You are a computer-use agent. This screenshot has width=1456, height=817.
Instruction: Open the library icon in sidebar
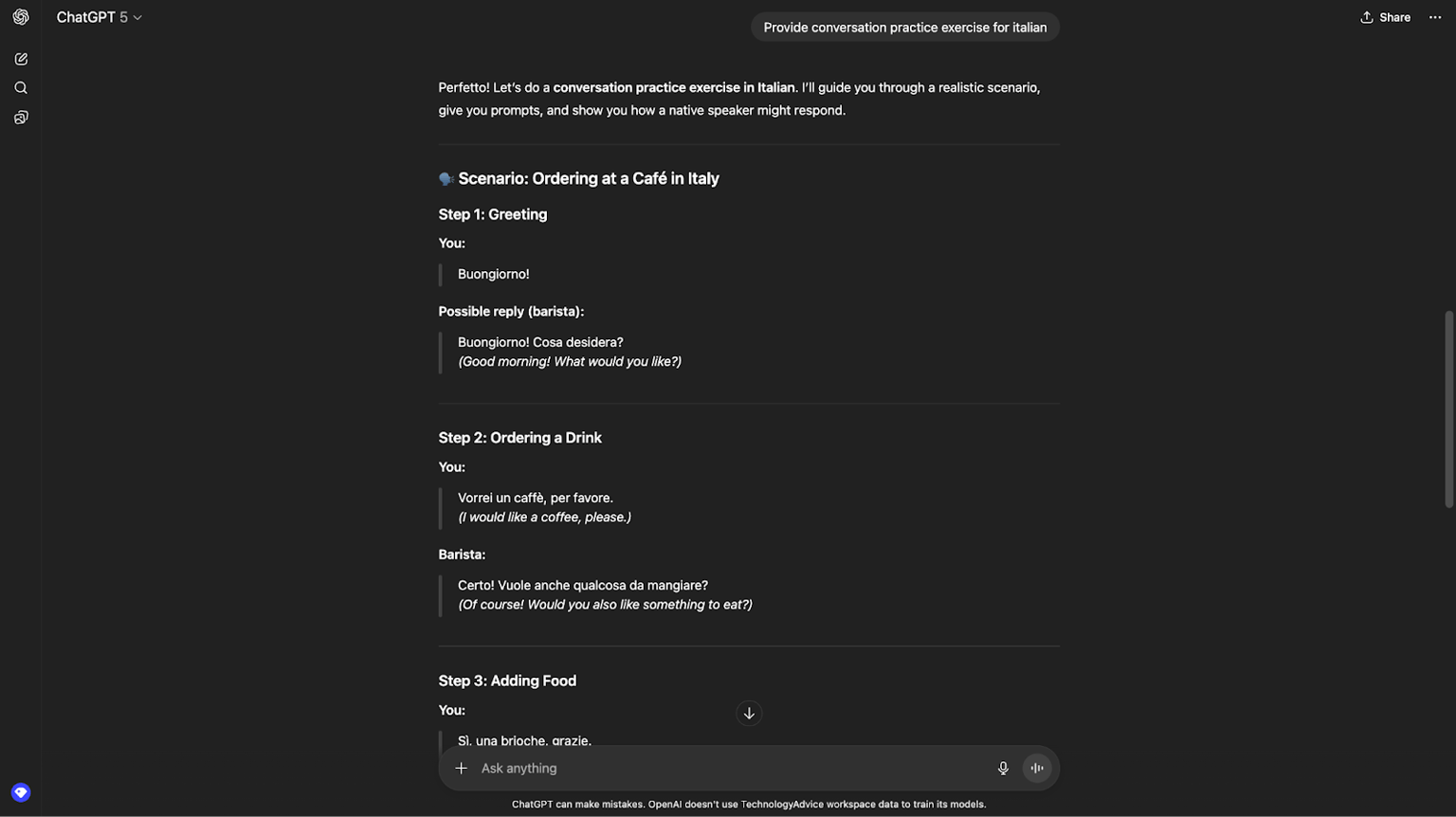(x=21, y=118)
